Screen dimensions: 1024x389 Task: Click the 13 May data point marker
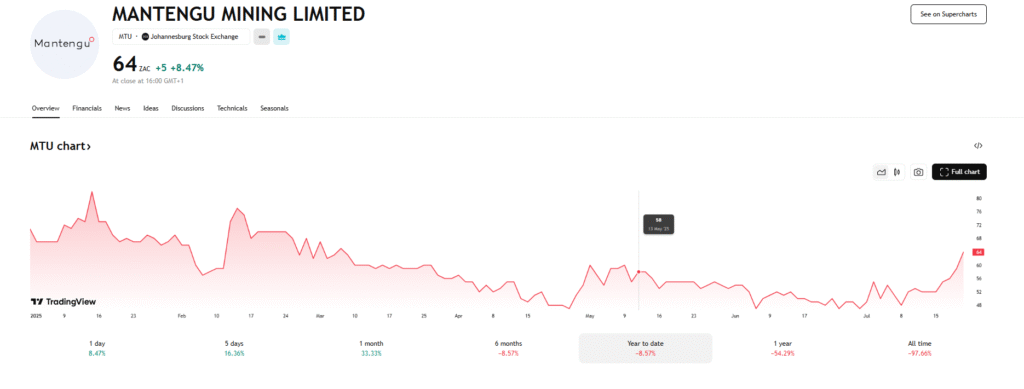[638, 272]
